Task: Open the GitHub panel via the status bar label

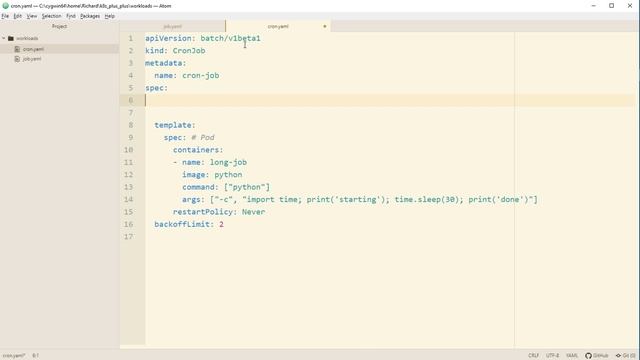Action: point(600,356)
